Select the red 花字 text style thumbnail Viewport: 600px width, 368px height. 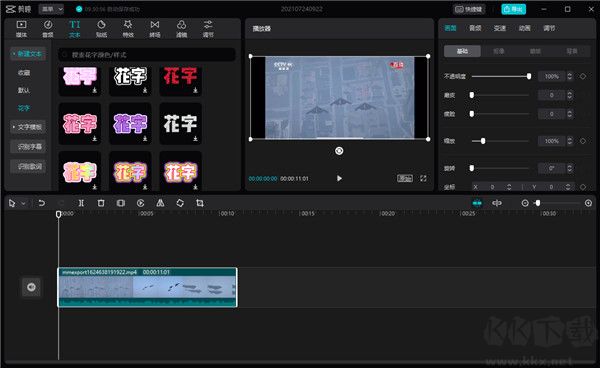[180, 79]
